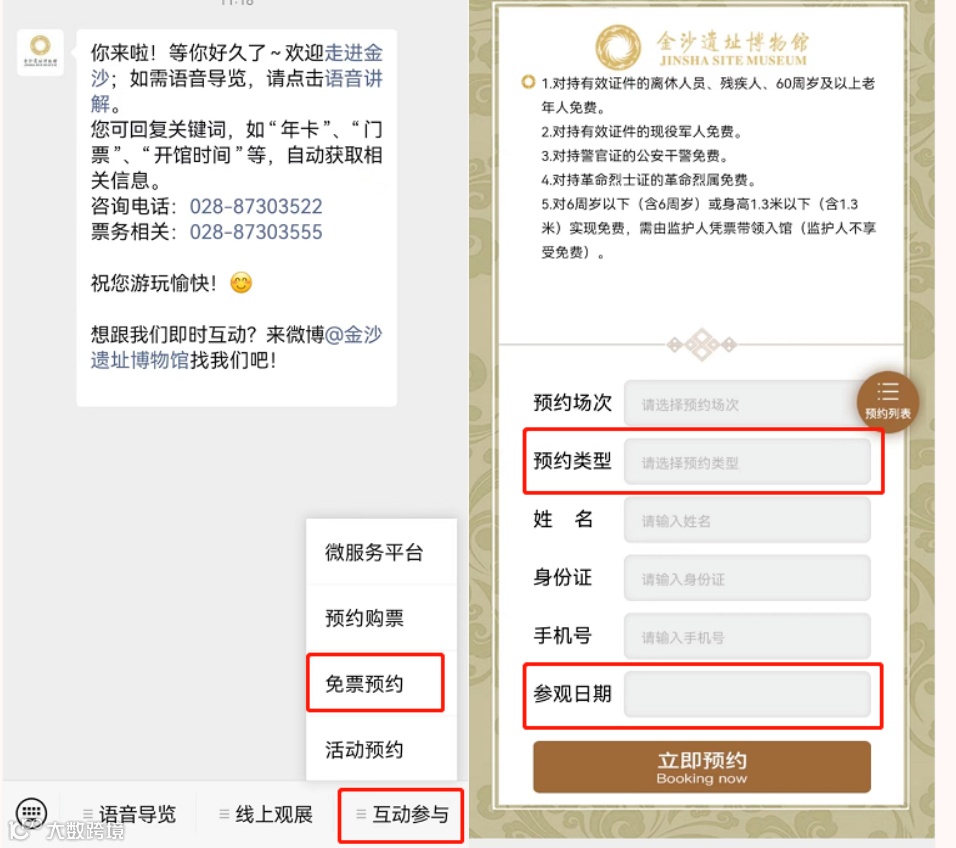Open the keyboard input toggle icon
Screen dimensions: 956x848
click(x=31, y=813)
